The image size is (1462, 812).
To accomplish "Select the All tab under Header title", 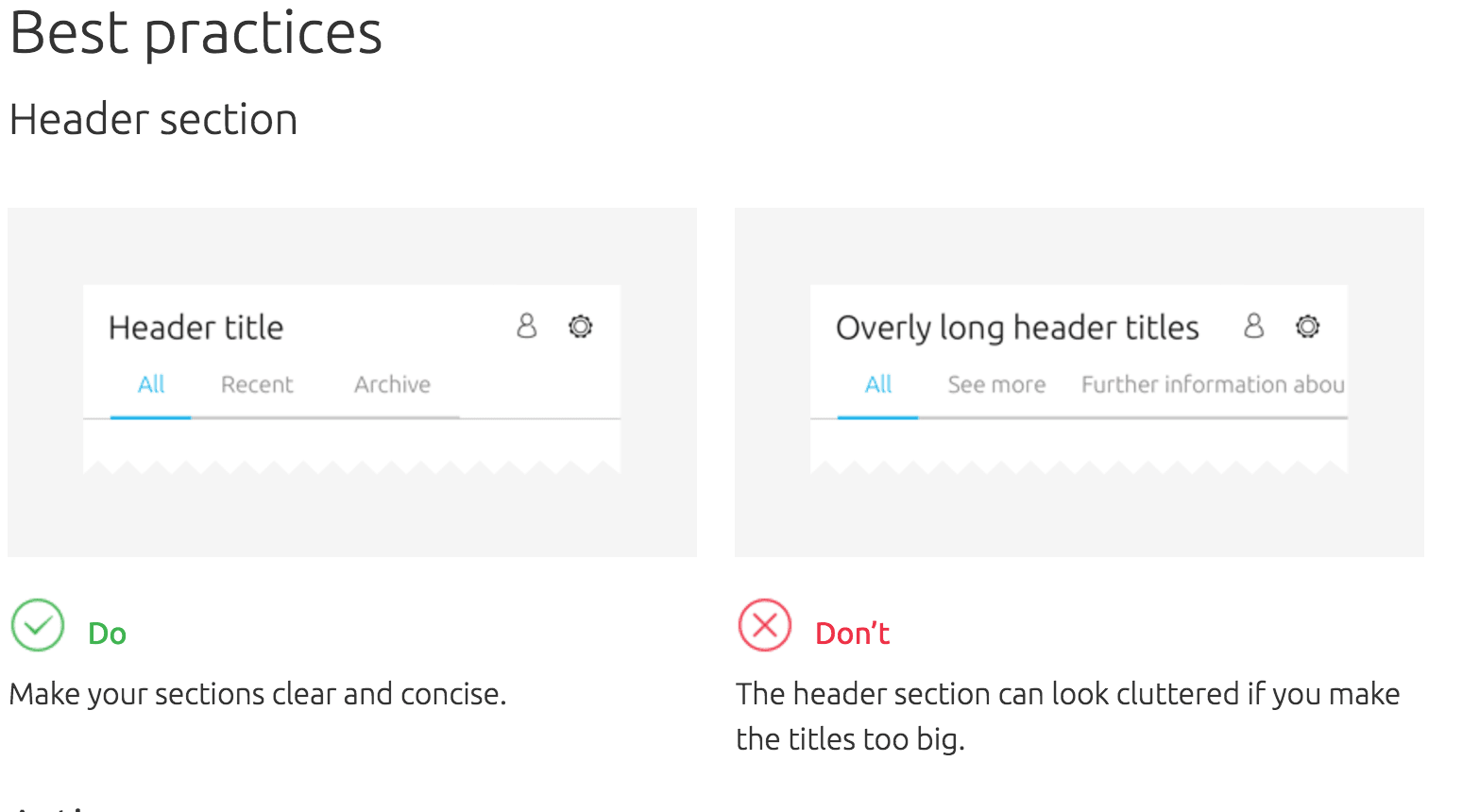I will [151, 384].
